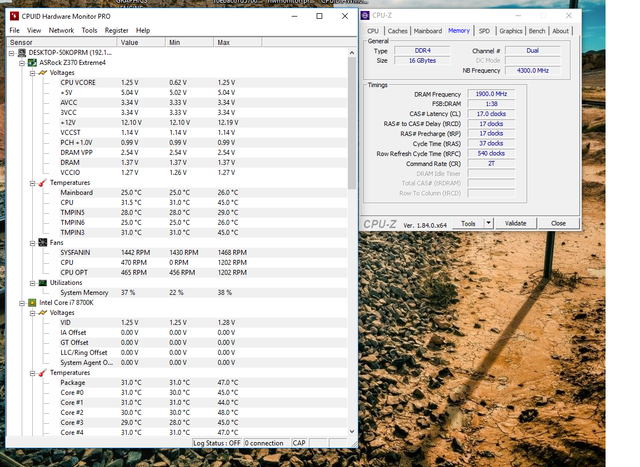Screen dimensions: 640x467
Task: Click the sensor list scroll up arrow
Action: [352, 53]
